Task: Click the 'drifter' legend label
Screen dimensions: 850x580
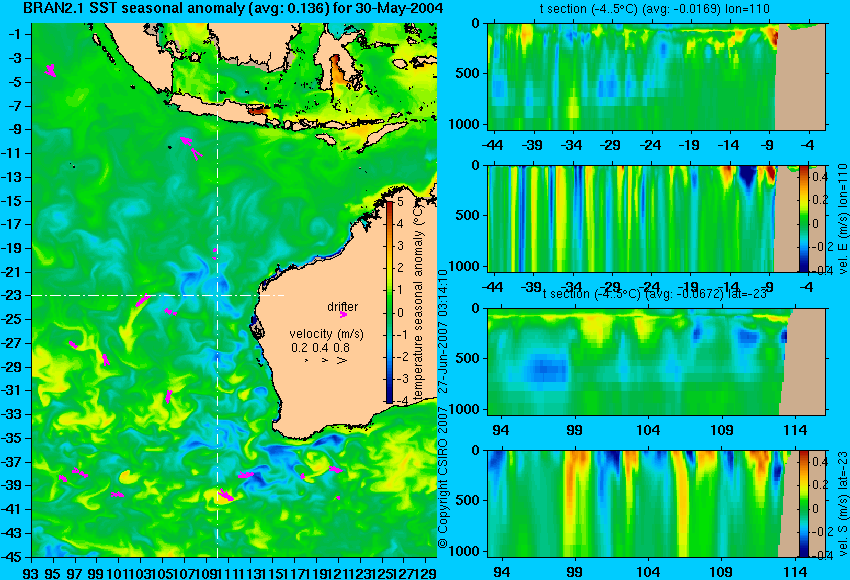Action: [x=343, y=306]
